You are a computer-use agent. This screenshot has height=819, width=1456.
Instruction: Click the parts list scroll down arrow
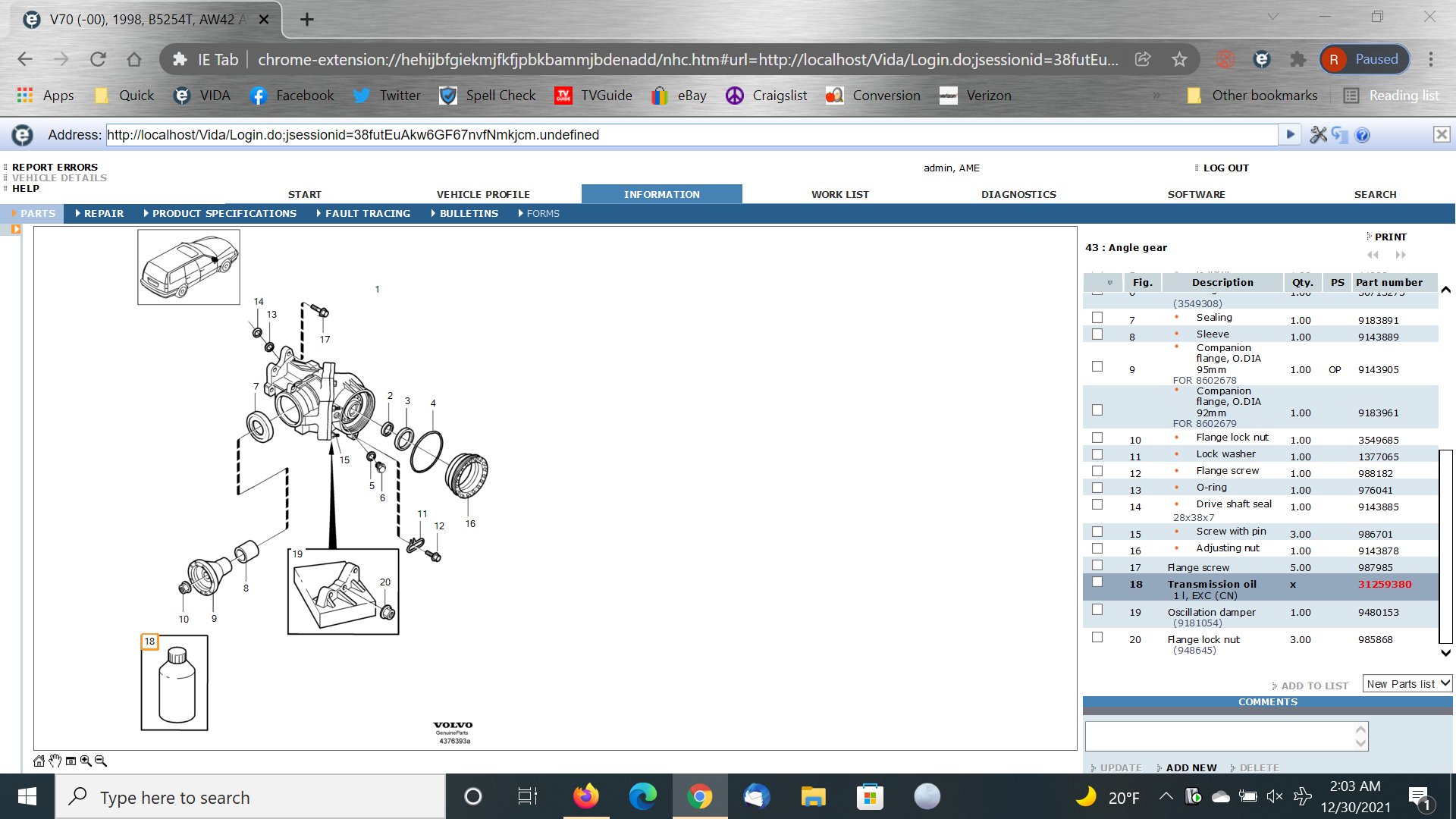pos(1445,653)
